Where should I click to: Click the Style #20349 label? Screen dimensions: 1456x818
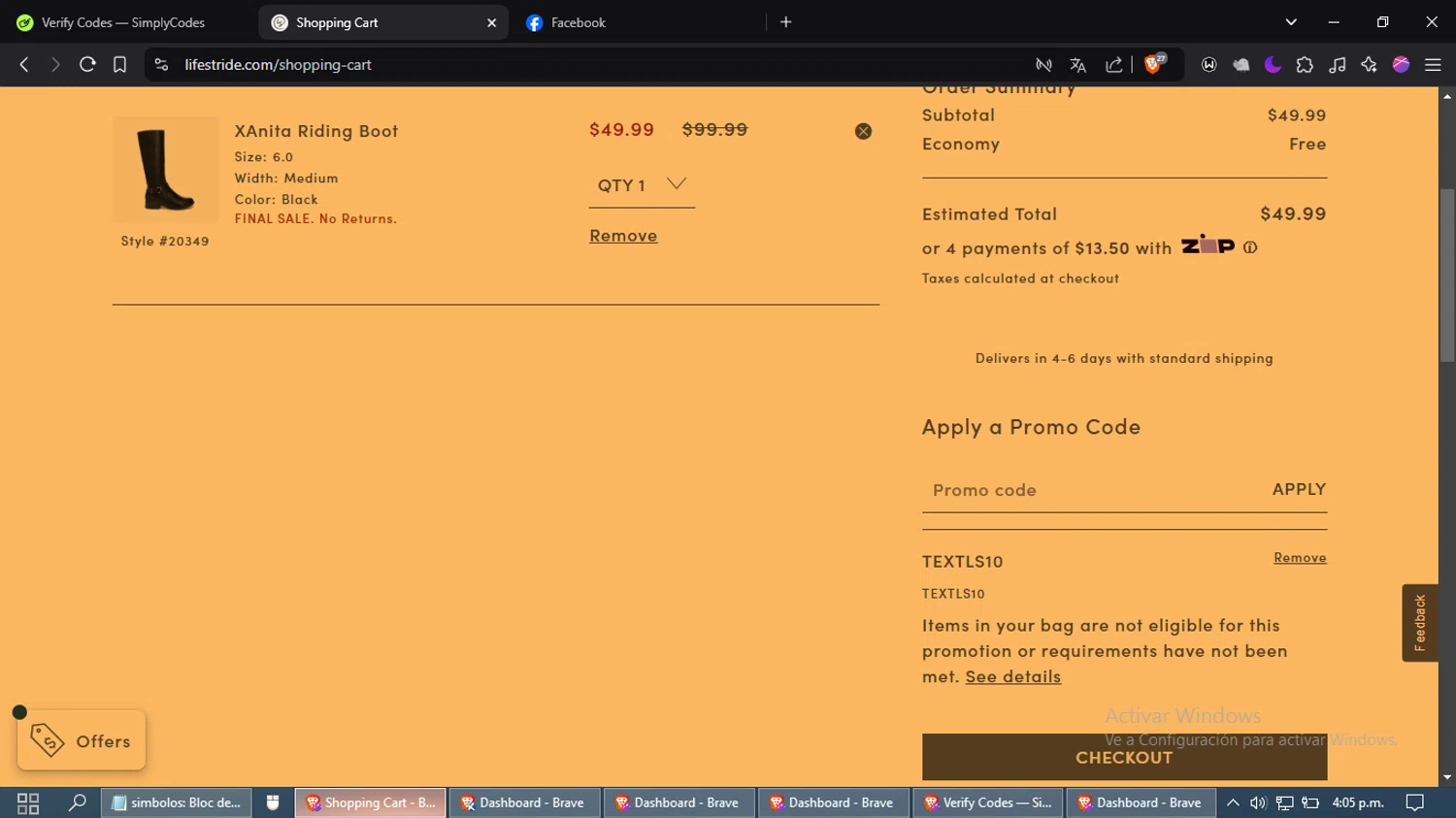(165, 241)
